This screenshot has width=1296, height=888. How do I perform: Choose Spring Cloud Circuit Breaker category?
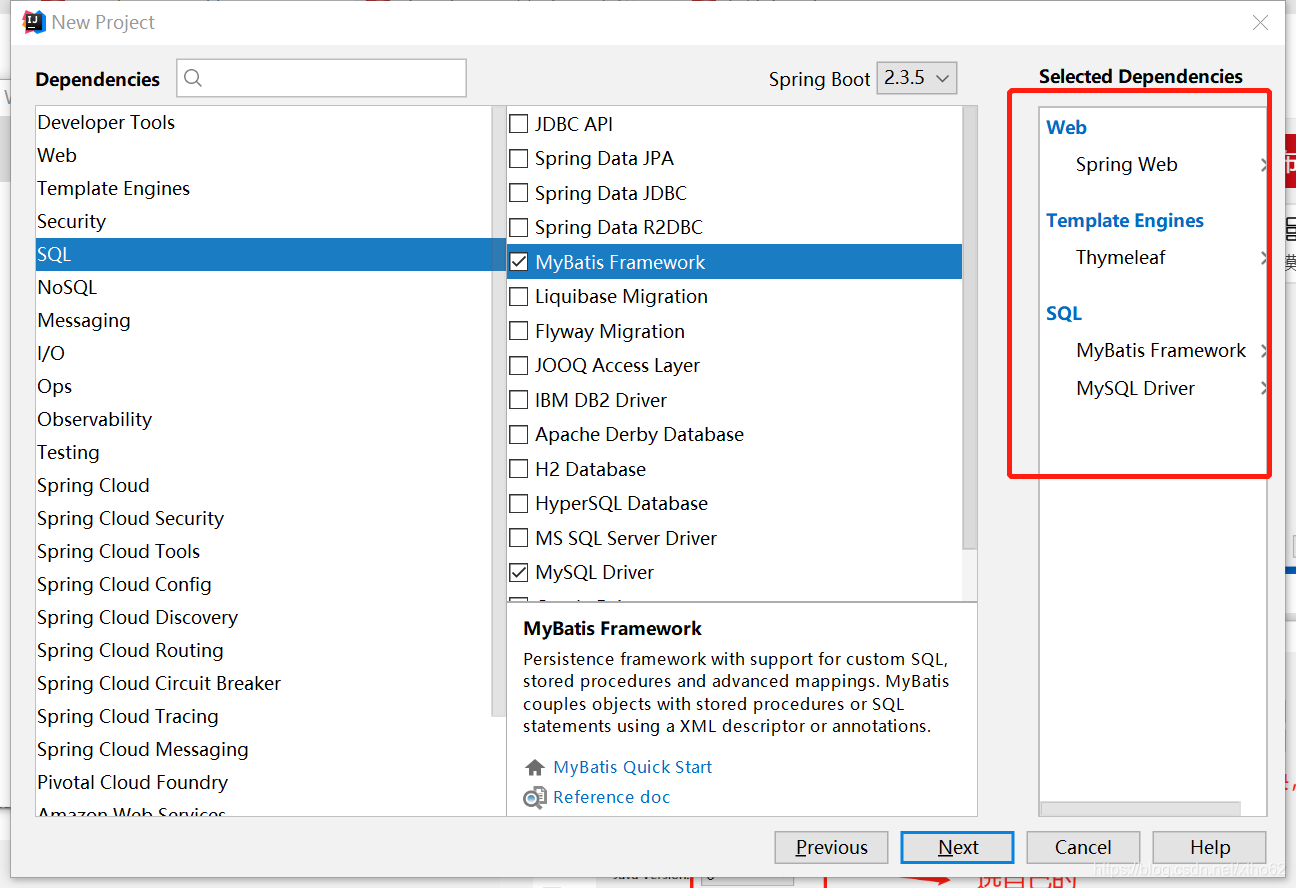pyautogui.click(x=264, y=683)
